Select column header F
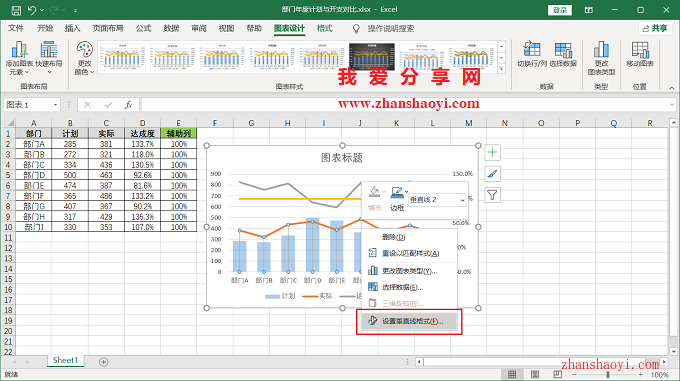This screenshot has height=381, width=680. 215,123
